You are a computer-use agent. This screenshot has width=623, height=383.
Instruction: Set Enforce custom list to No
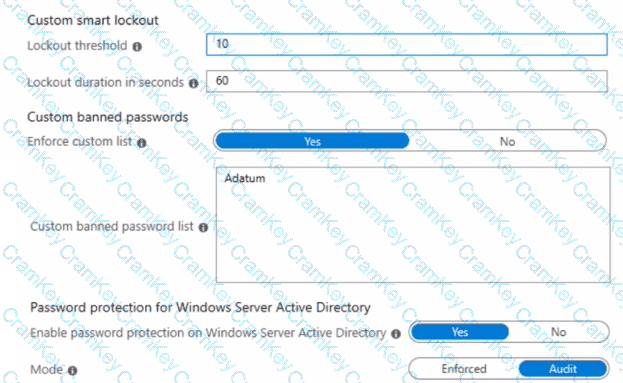click(507, 141)
